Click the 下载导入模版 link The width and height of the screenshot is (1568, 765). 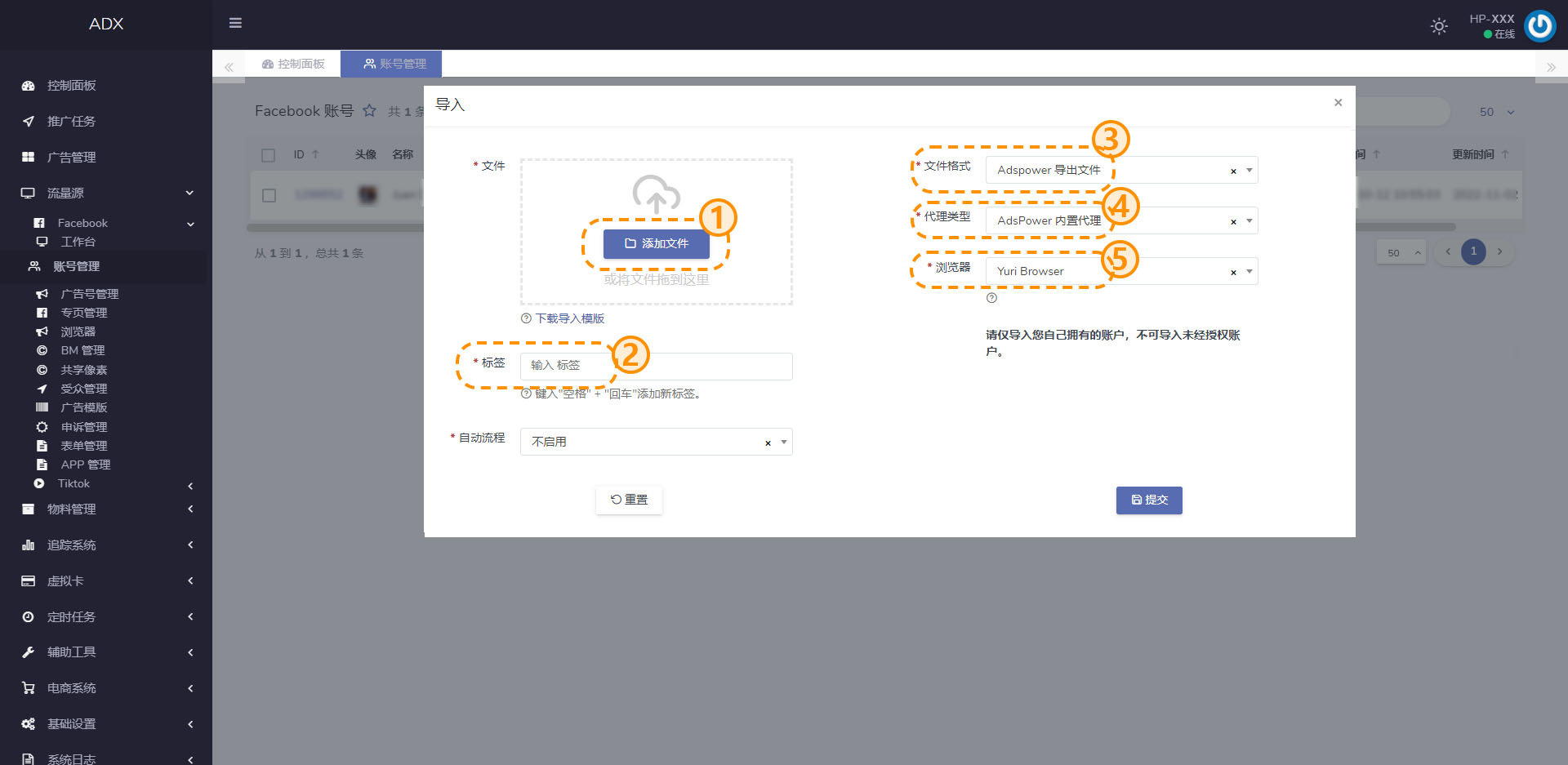(x=569, y=318)
